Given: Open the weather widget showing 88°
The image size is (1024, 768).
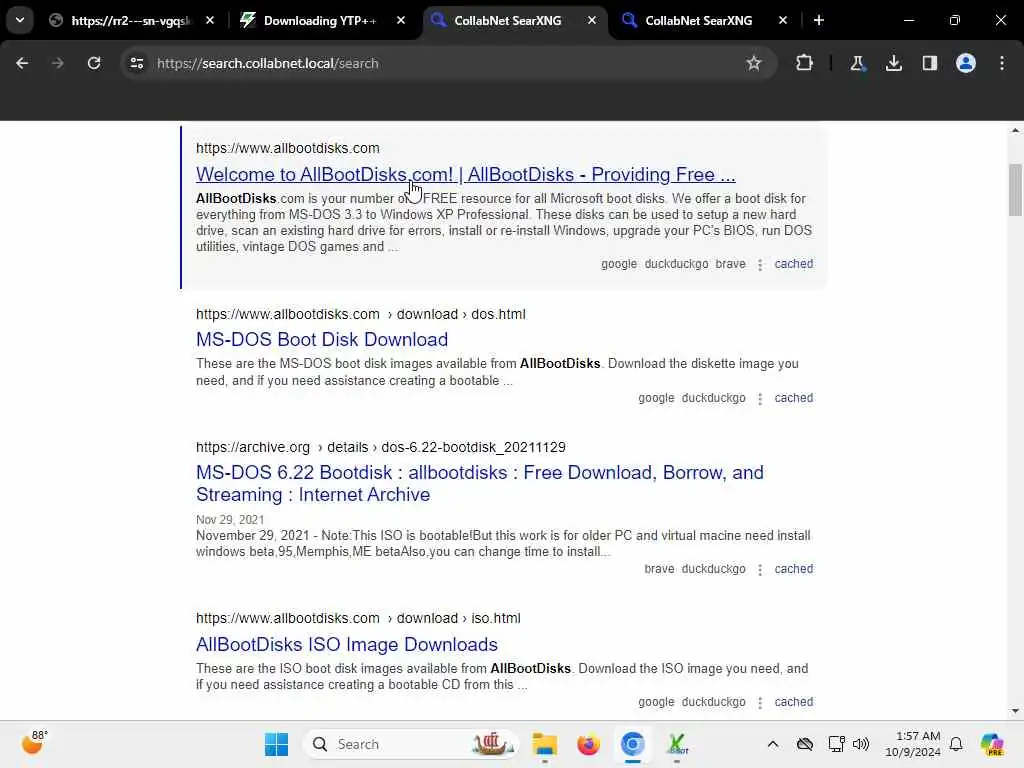Looking at the screenshot, I should [x=34, y=743].
